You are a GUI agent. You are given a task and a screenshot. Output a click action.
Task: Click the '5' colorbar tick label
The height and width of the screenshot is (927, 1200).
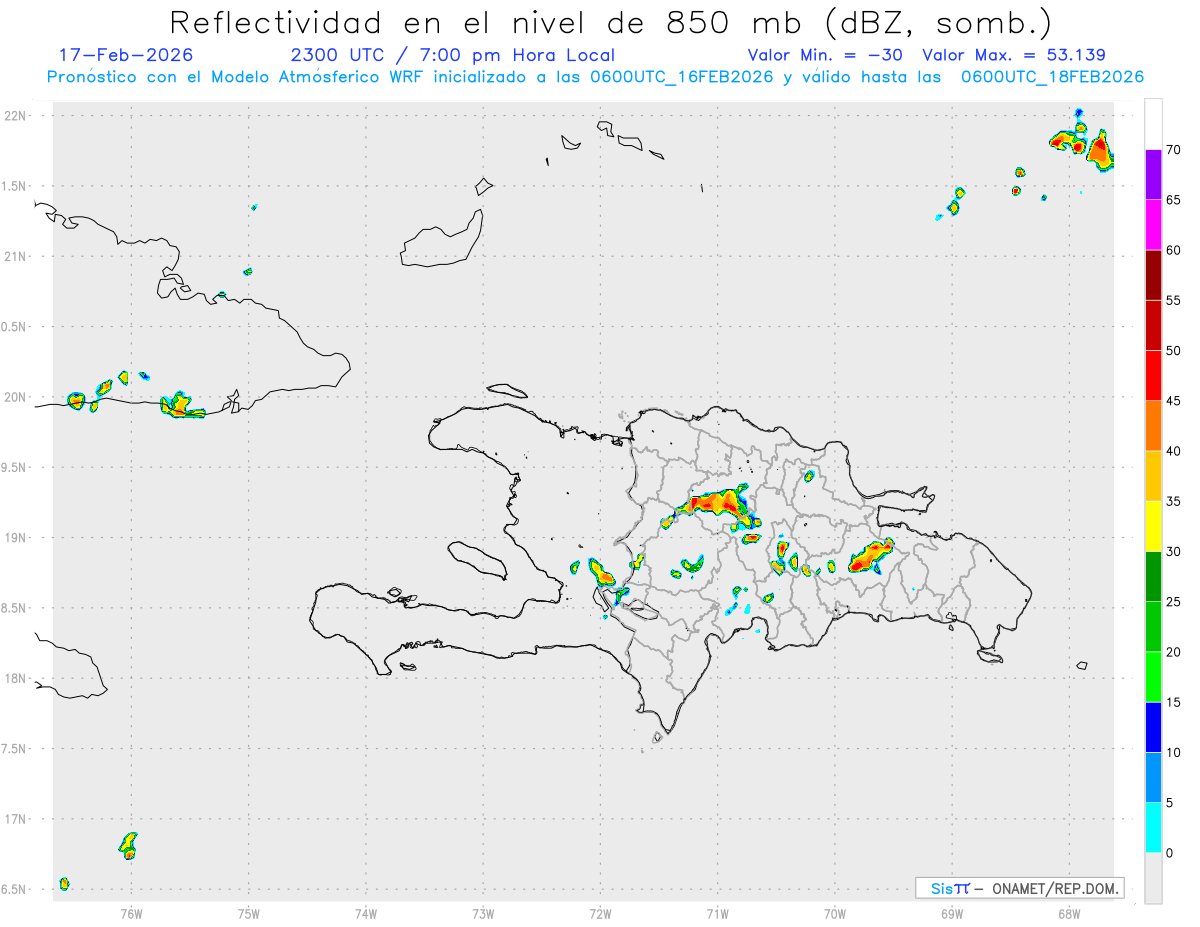[1170, 803]
